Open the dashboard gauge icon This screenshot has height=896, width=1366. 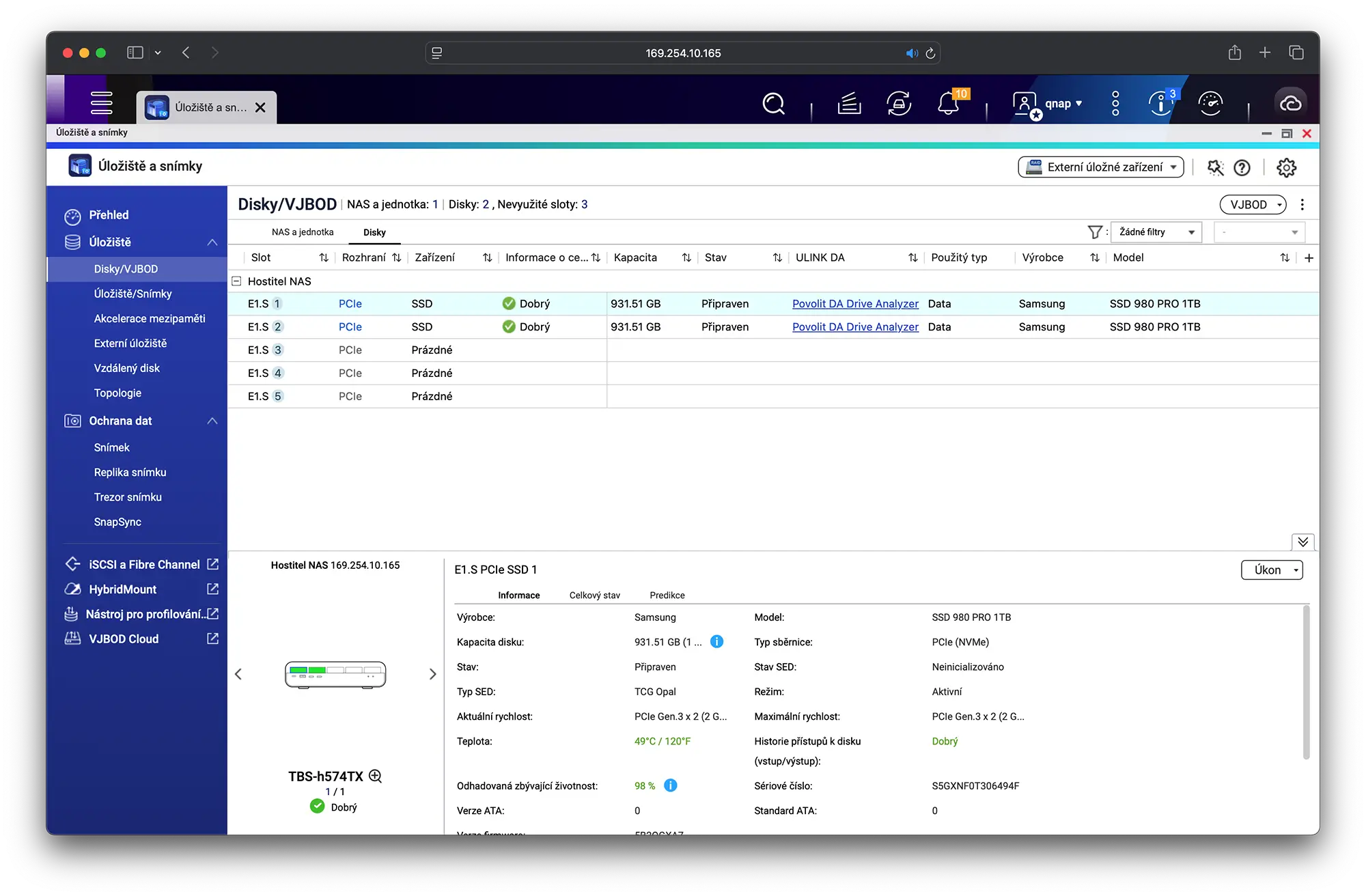(1210, 104)
